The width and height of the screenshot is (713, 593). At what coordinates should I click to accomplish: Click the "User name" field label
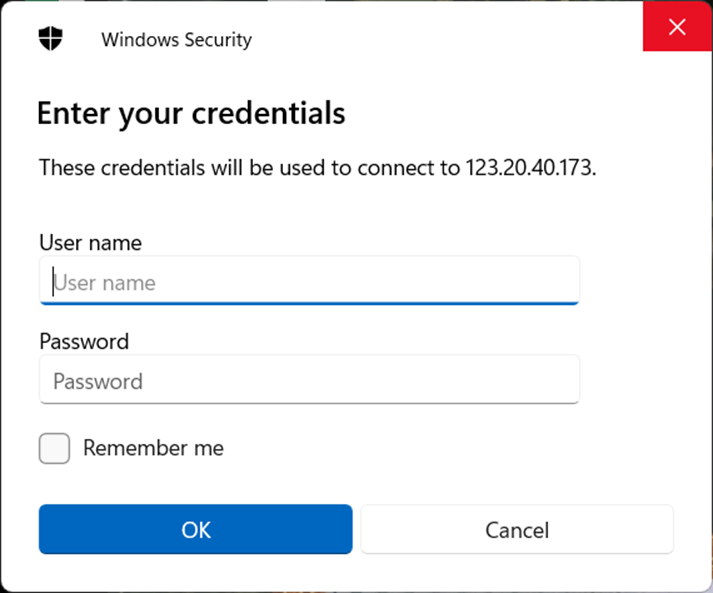[90, 242]
